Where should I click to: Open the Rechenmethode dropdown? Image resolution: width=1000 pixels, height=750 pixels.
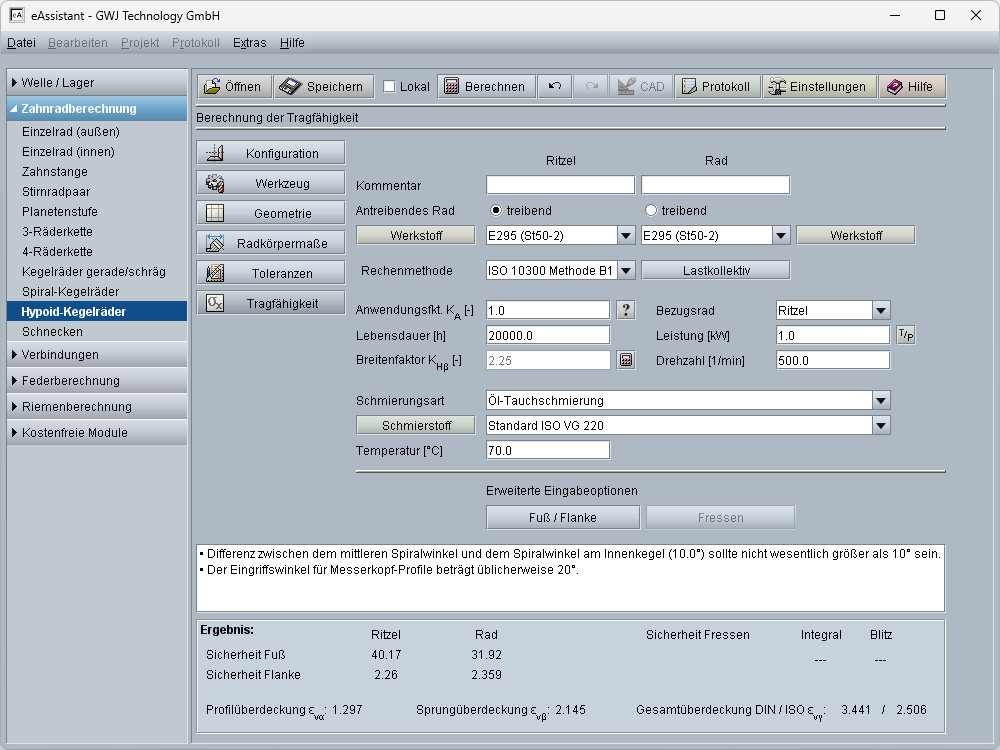[x=626, y=270]
